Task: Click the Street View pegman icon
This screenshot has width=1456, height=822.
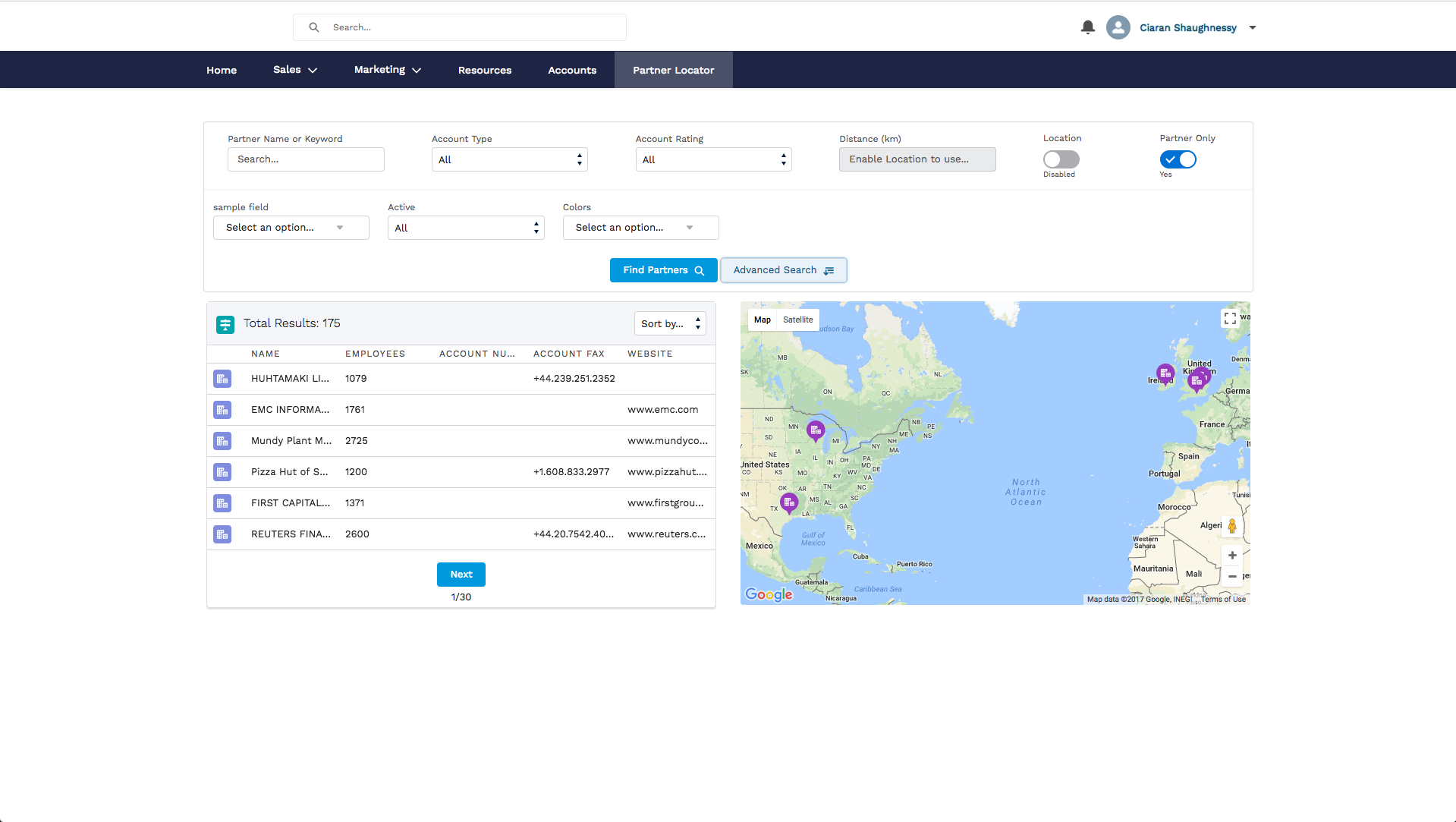Action: point(1232,526)
